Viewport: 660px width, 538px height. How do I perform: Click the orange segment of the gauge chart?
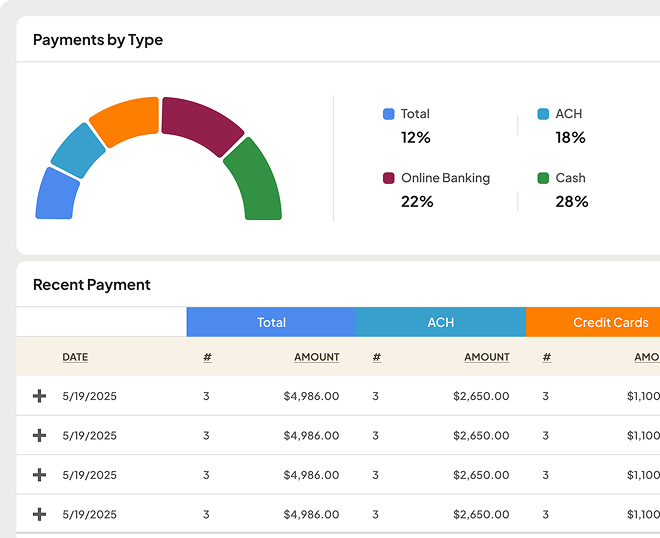[127, 120]
